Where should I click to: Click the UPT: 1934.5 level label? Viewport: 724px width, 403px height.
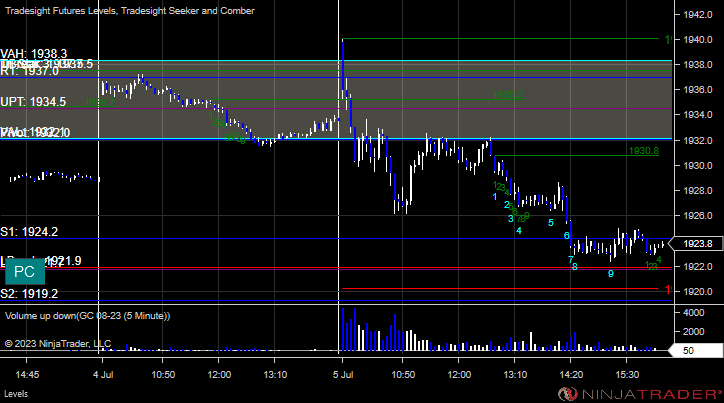click(33, 102)
